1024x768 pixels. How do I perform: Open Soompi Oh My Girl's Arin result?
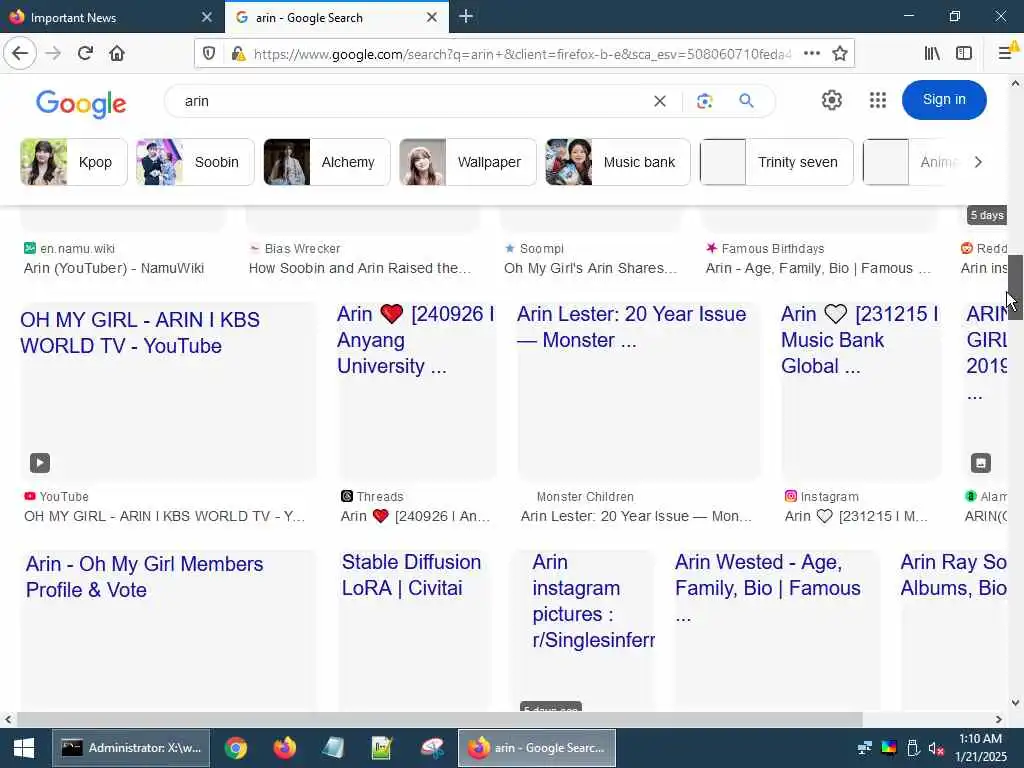coord(590,268)
